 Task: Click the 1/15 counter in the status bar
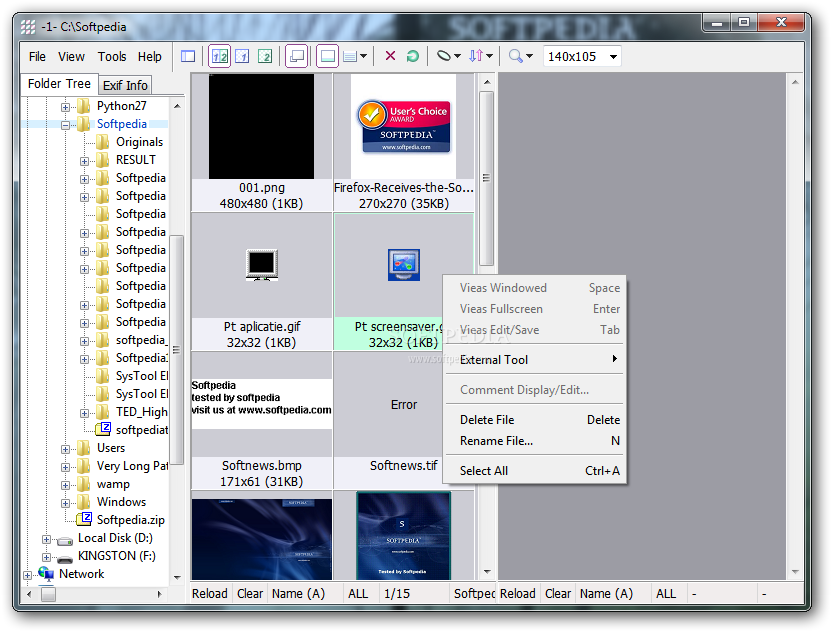tap(397, 593)
